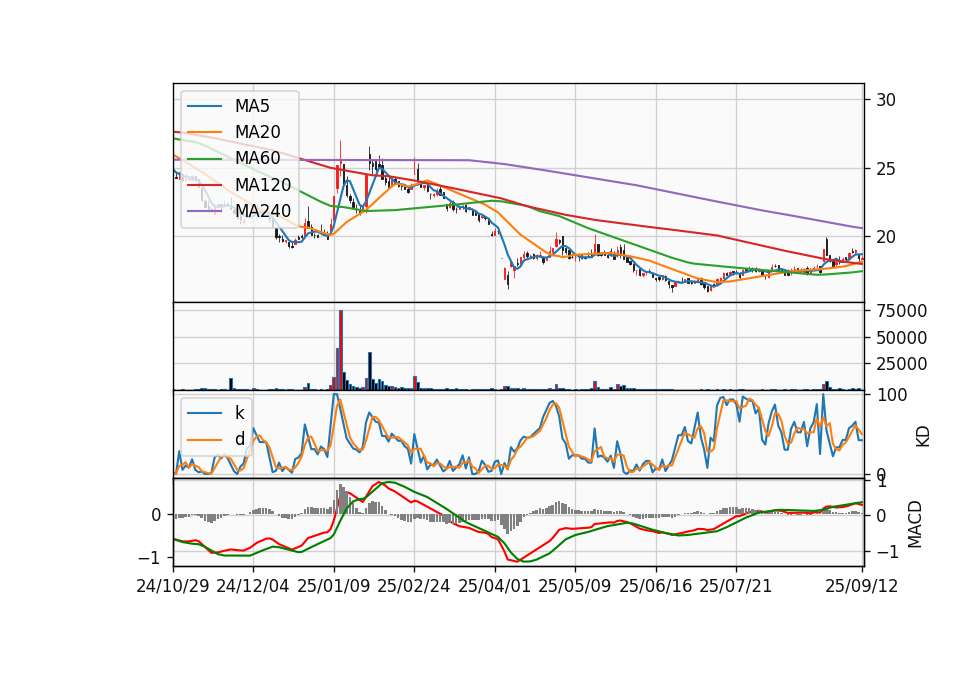Click the volume axis value 25000
Viewport: 960px width, 690px height.
tap(901, 364)
